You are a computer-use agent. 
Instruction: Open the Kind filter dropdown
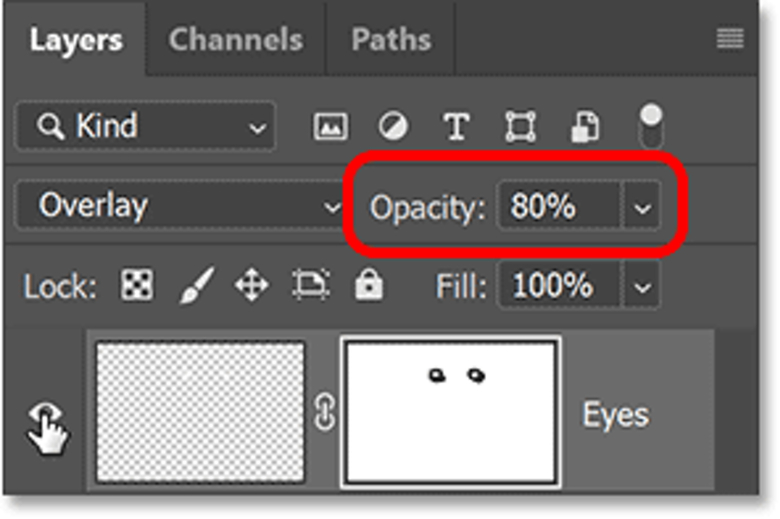[x=146, y=126]
